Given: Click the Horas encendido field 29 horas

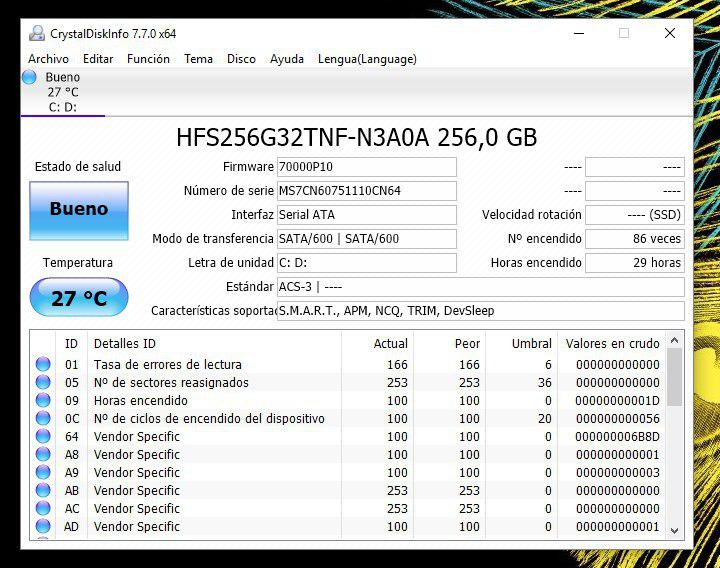Looking at the screenshot, I should 635,262.
